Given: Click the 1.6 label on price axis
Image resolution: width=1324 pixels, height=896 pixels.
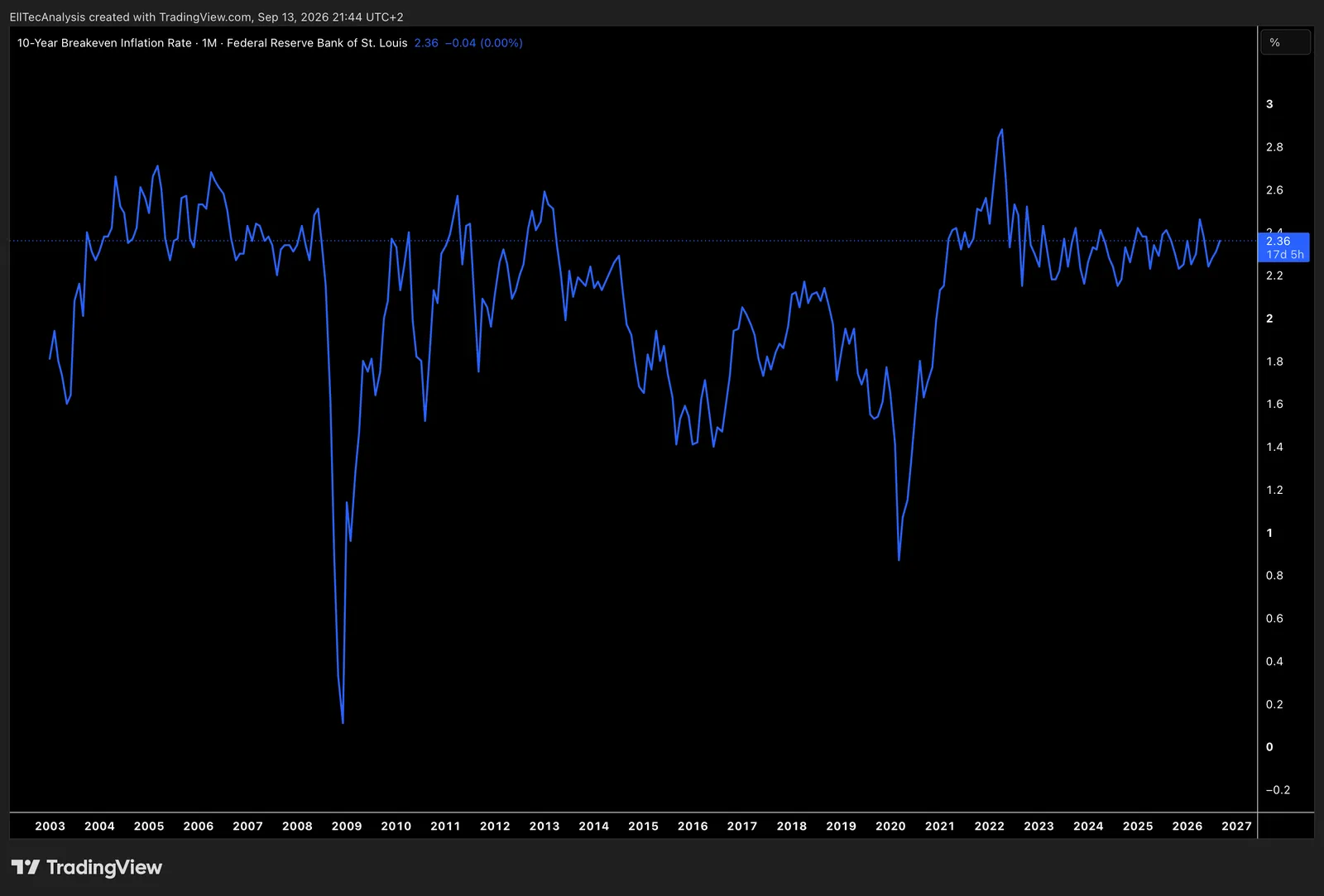Looking at the screenshot, I should (1274, 405).
